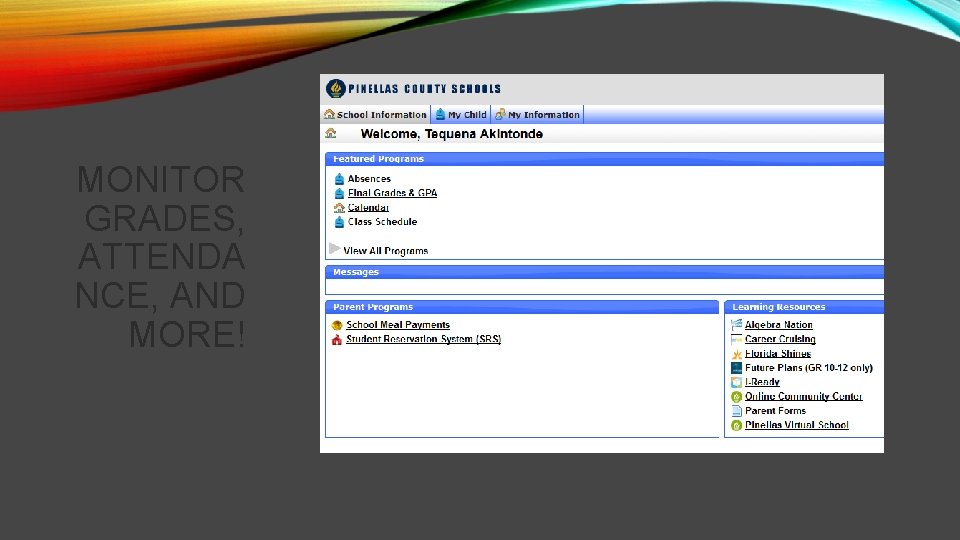This screenshot has height=540, width=960.
Task: Click the Future Plans icon
Action: [x=737, y=368]
